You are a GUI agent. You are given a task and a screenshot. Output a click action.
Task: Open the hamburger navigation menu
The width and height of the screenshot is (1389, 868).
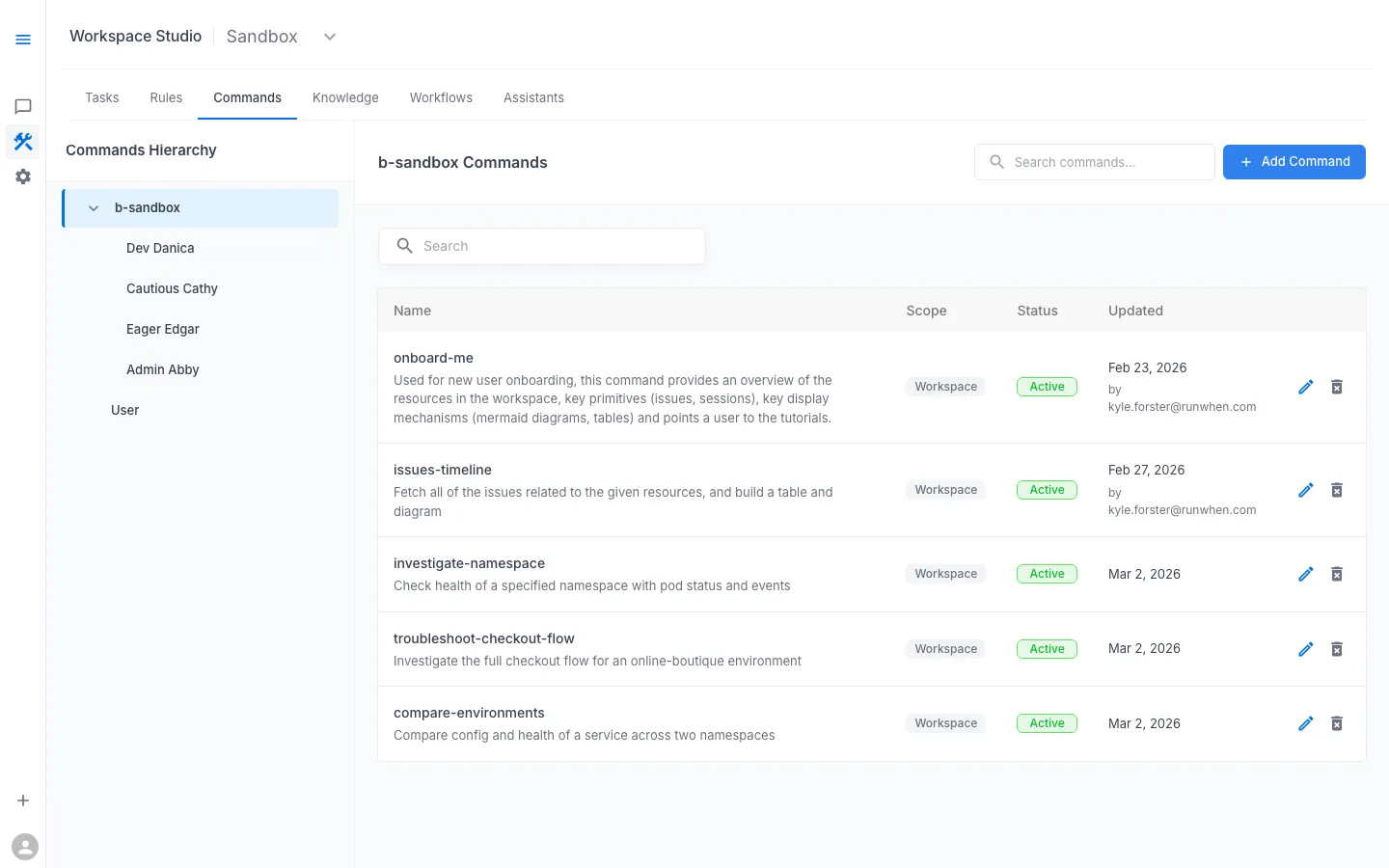click(x=23, y=40)
